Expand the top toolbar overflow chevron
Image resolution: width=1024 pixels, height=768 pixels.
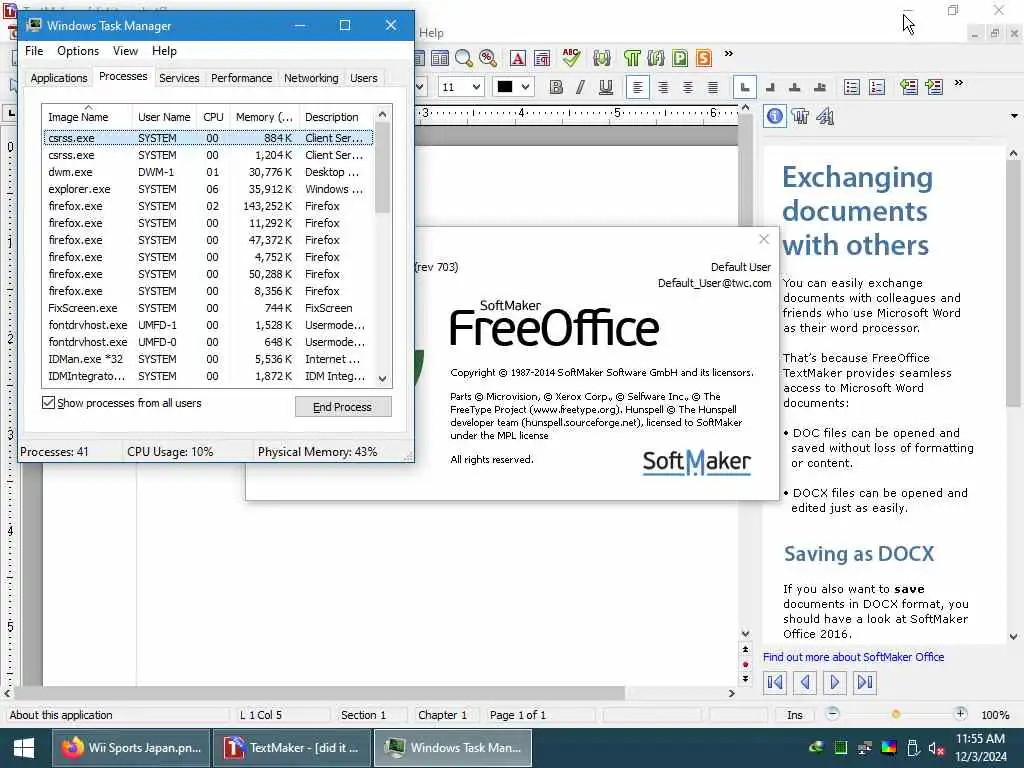[729, 54]
